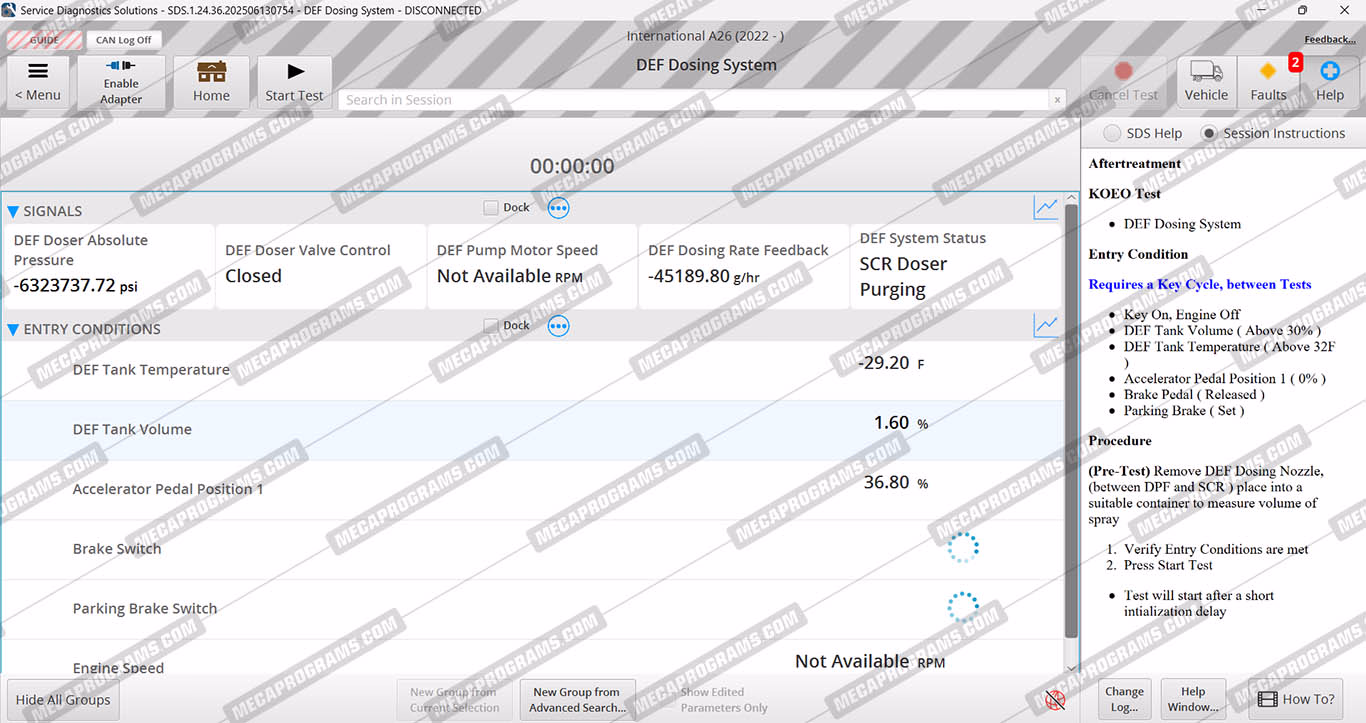
Task: Open the Change Log button
Action: [1124, 699]
